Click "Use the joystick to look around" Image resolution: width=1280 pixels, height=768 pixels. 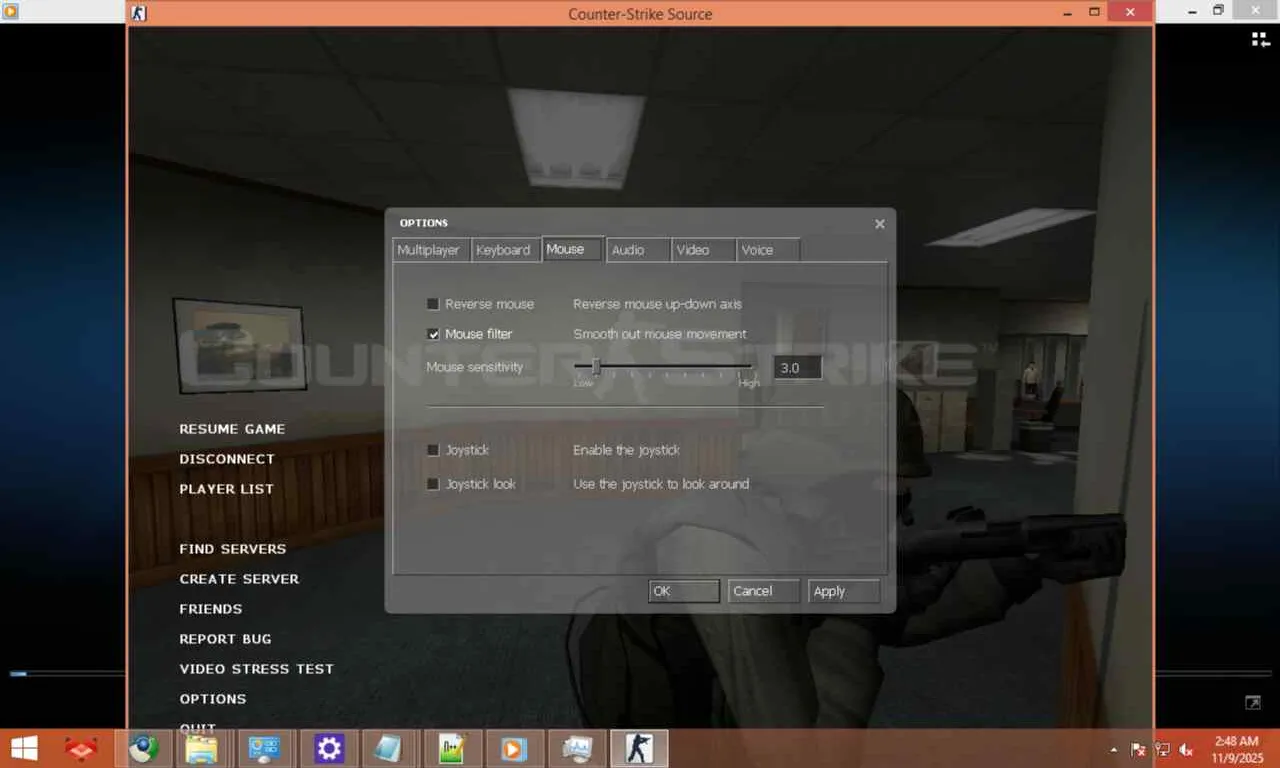point(661,484)
